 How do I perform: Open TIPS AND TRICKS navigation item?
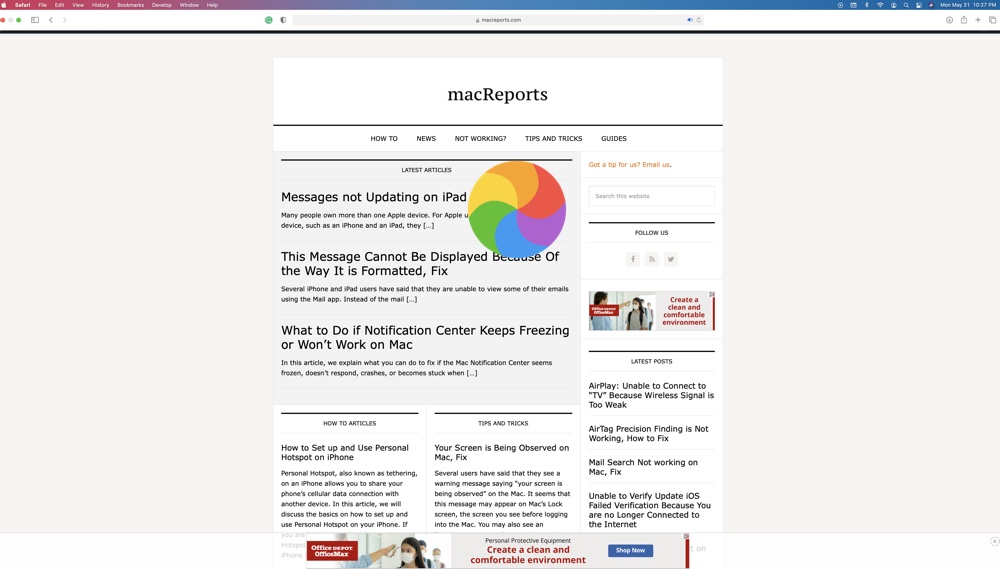point(554,138)
